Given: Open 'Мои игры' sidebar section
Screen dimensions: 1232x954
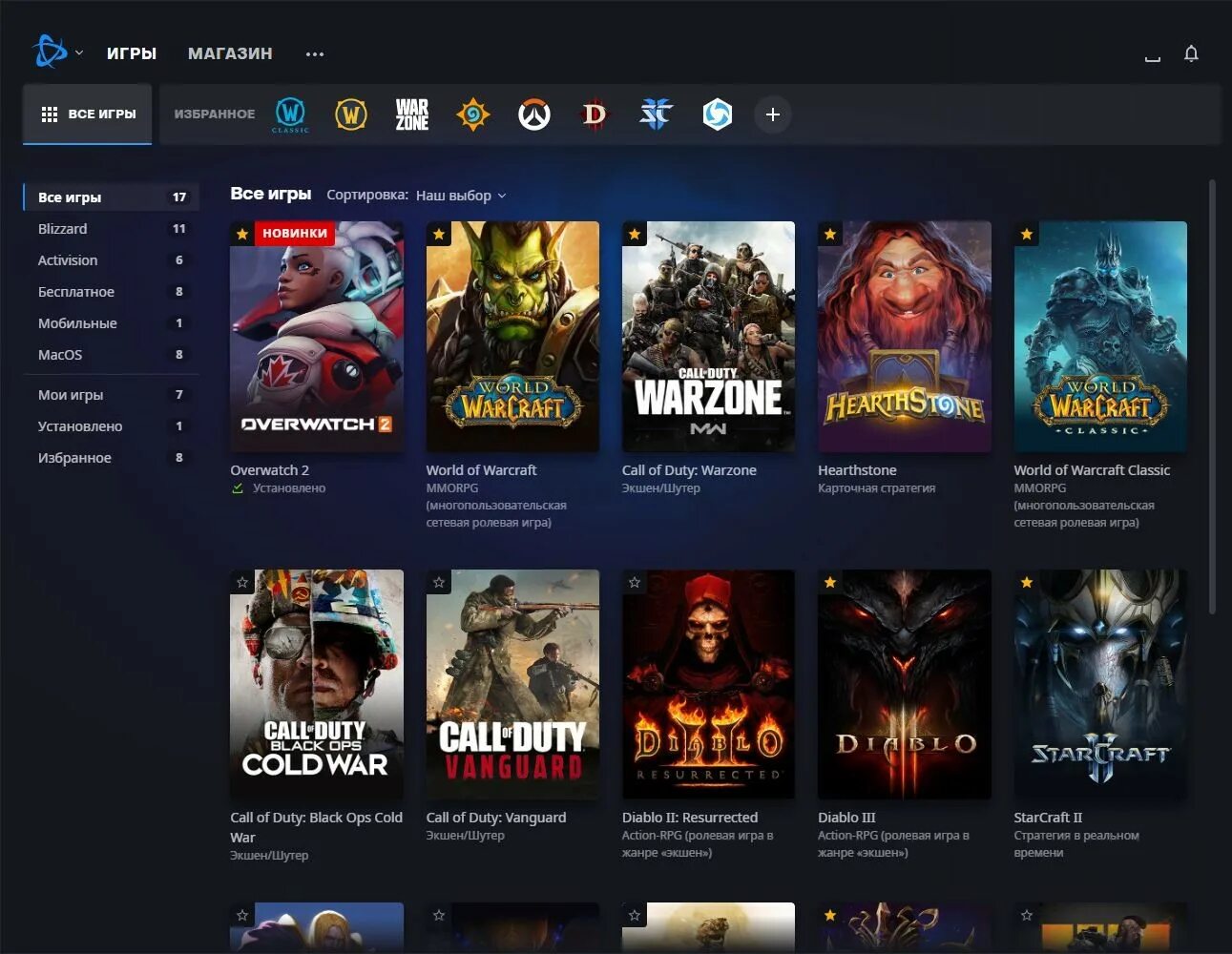Looking at the screenshot, I should (x=111, y=395).
